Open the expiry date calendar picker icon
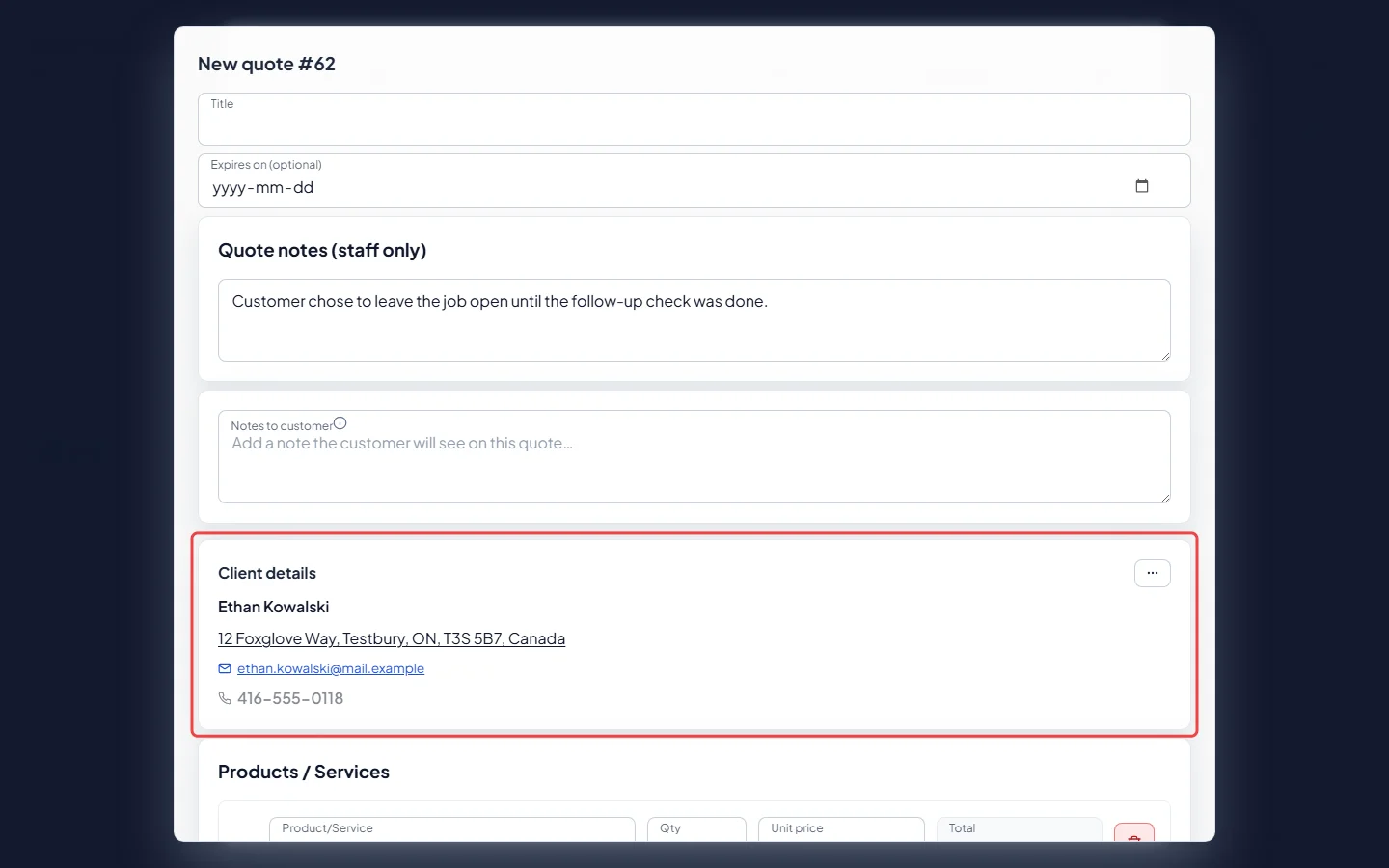This screenshot has height=868, width=1389. click(1142, 186)
